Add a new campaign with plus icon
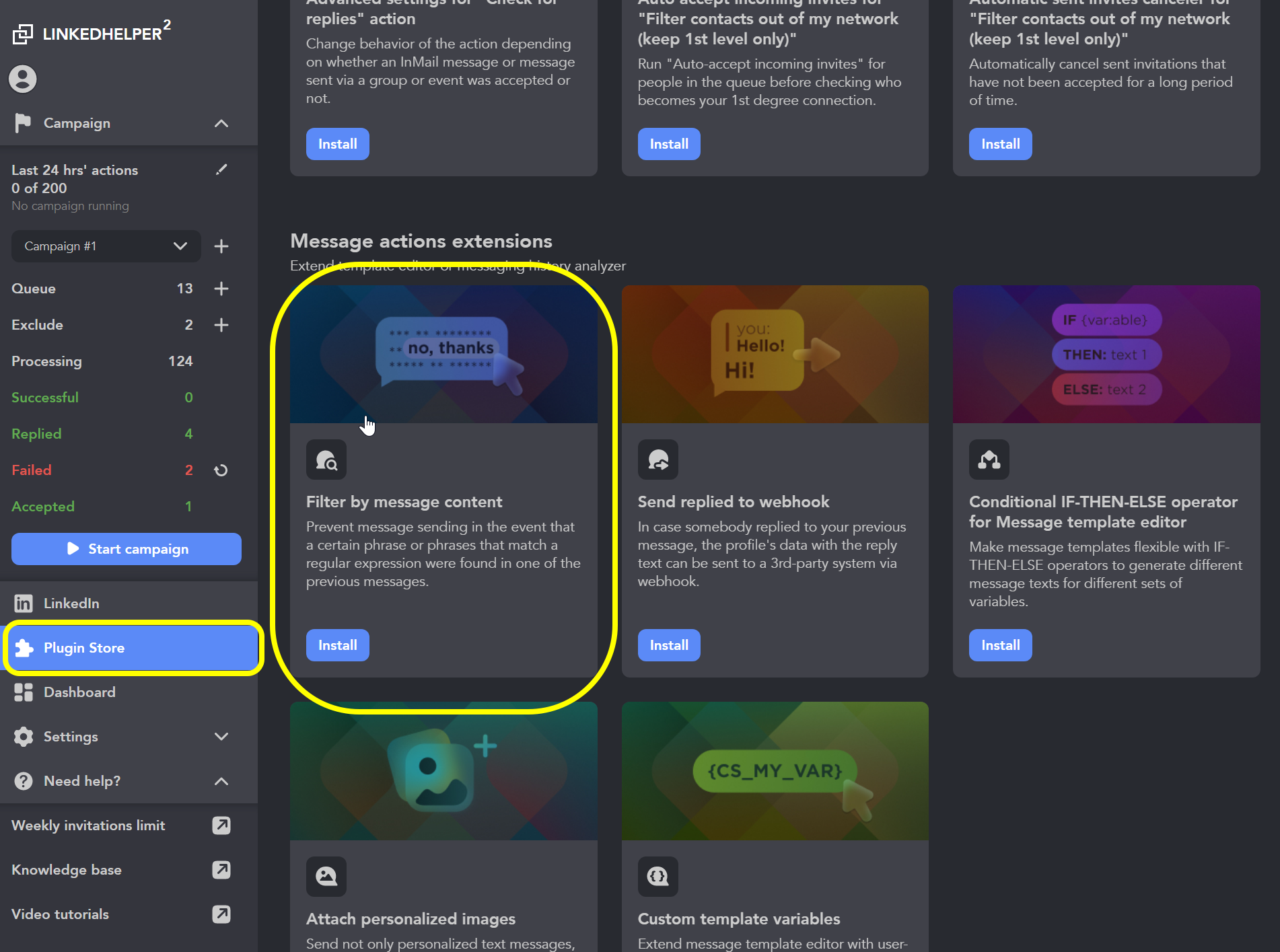Viewport: 1280px width, 952px height. click(221, 246)
